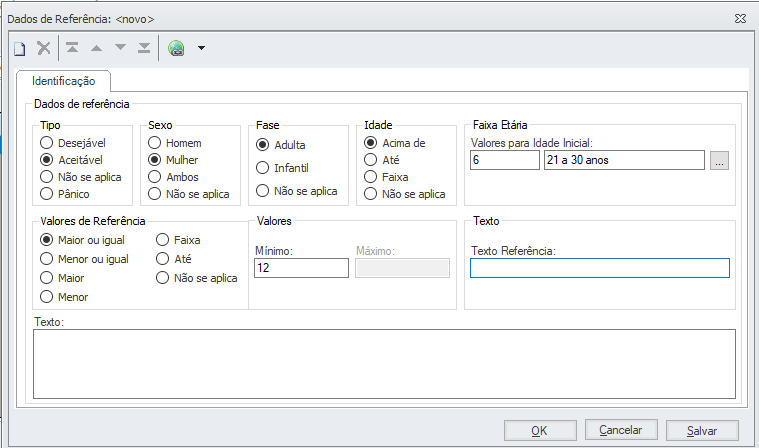Select Aceitável under Tipo
The width and height of the screenshot is (759, 448).
71,160
